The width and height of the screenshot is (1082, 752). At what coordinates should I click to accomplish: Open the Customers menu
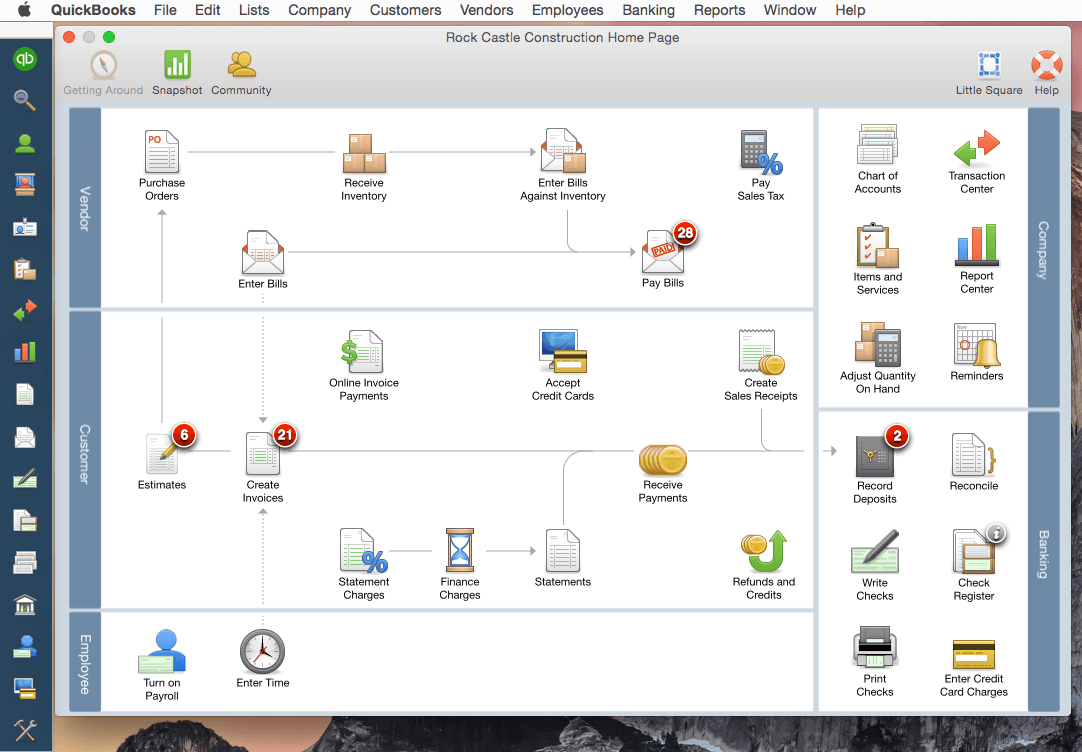(405, 10)
